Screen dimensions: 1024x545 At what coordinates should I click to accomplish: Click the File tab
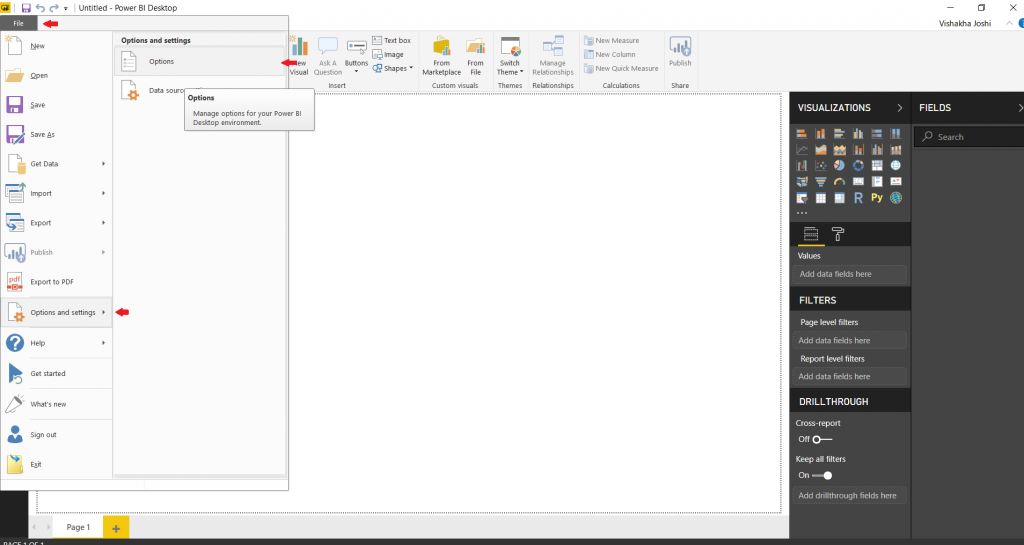point(18,23)
